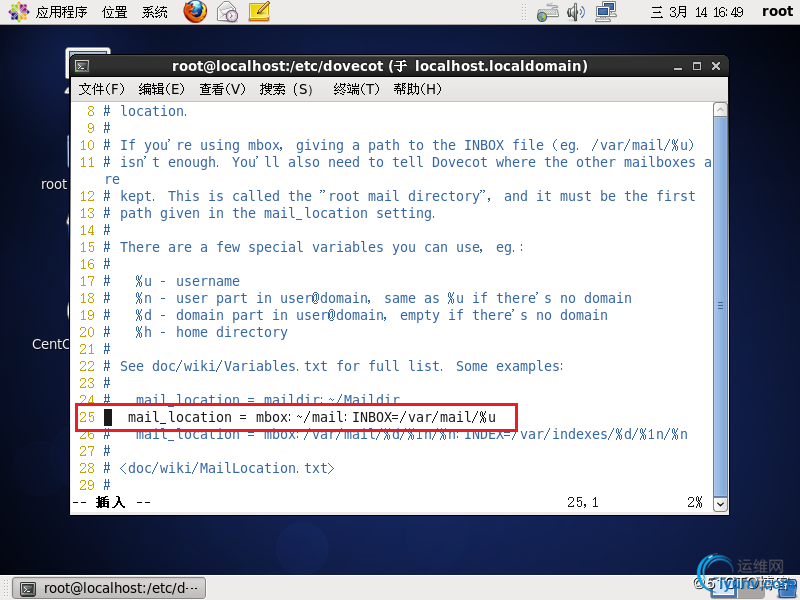Open the 搜索(S) menu in terminal
Screen dimensions: 800x600
(x=286, y=89)
